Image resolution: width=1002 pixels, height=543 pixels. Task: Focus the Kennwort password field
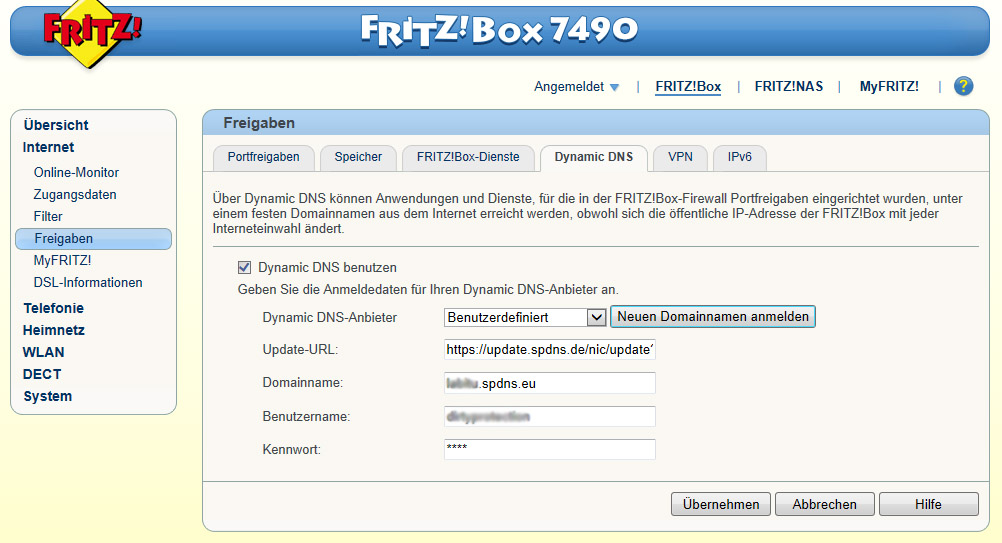550,449
